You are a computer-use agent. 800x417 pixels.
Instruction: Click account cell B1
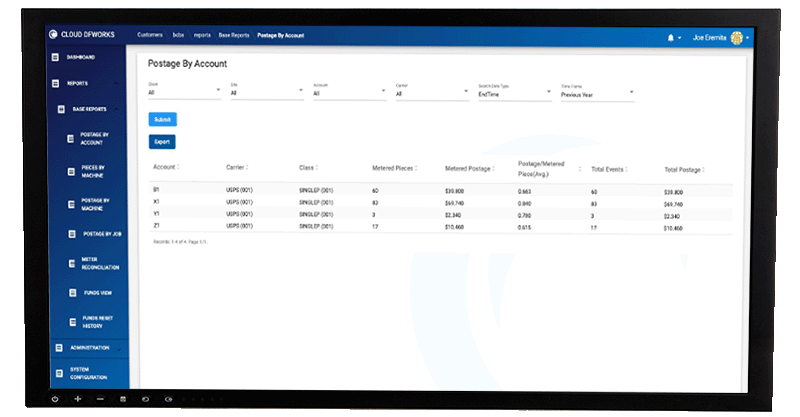click(x=156, y=189)
